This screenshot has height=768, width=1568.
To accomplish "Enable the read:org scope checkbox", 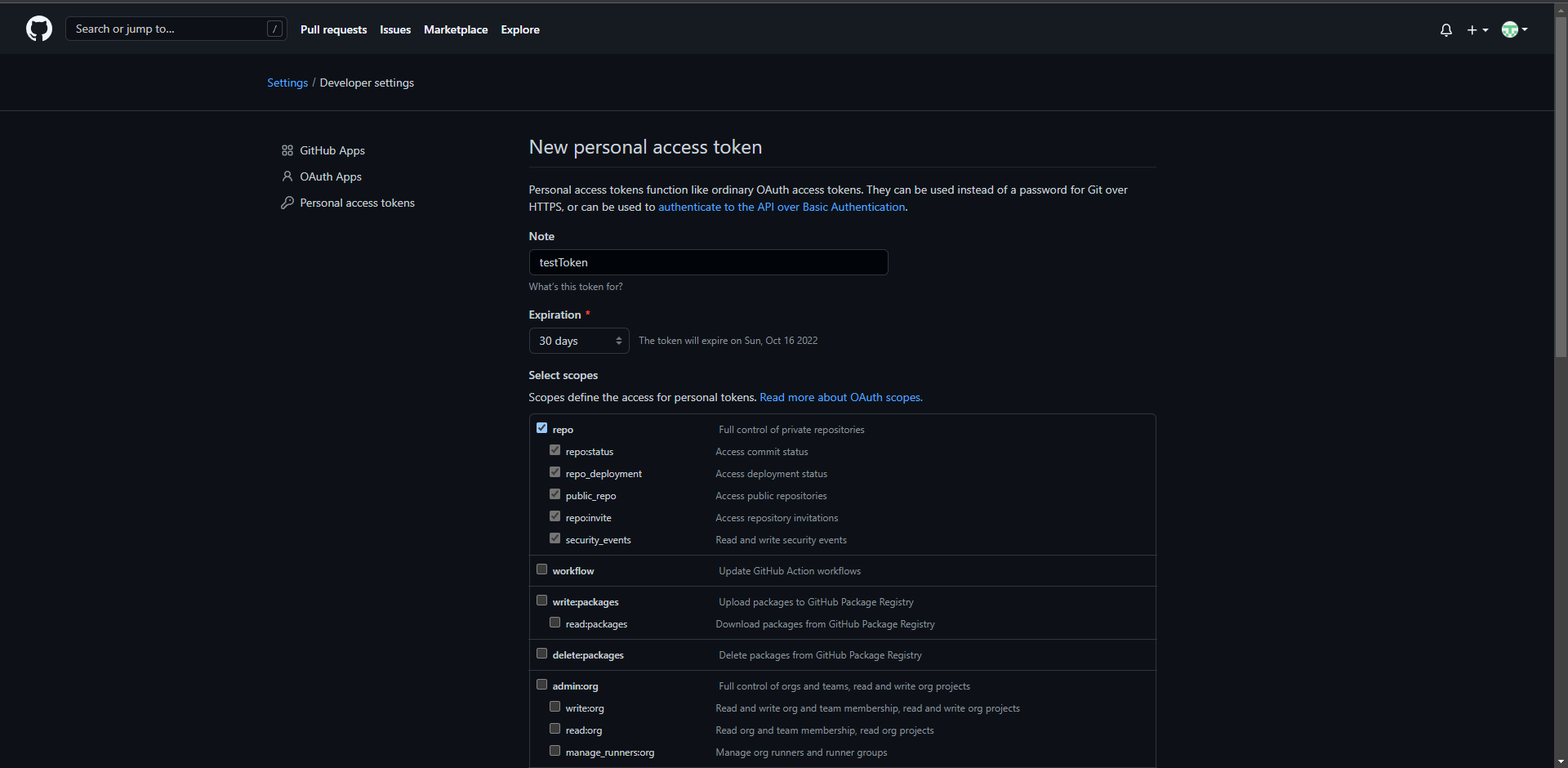I will coord(555,729).
